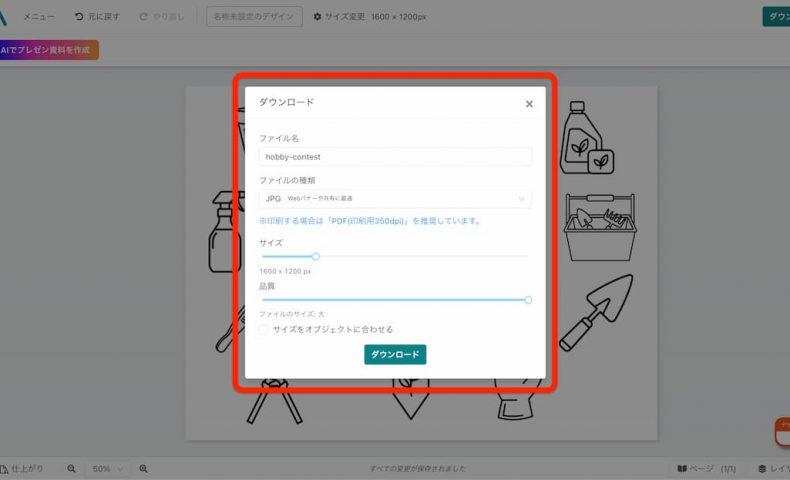Screen dimensions: 790x480
Task: Click the 元に戻す undo icon
Action: tap(80, 17)
